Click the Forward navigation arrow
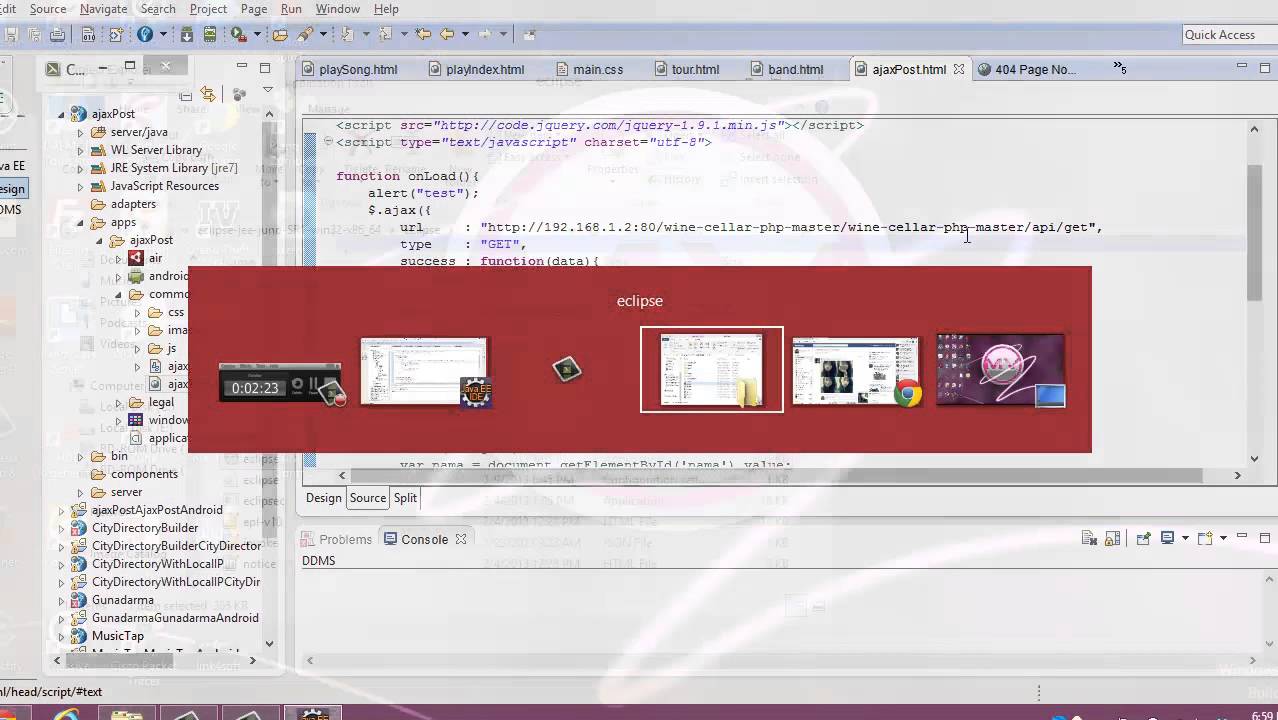The image size is (1278, 720). [x=485, y=35]
